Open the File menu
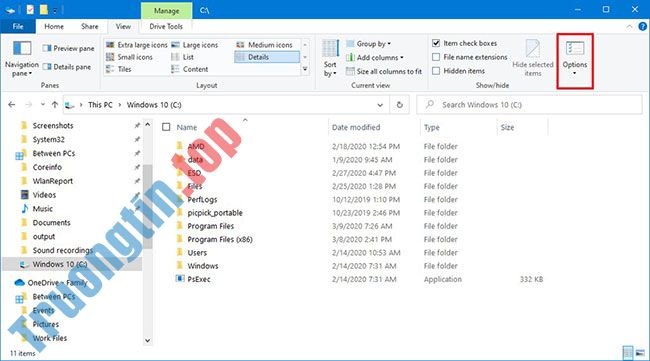This screenshot has width=650, height=361. (18, 27)
